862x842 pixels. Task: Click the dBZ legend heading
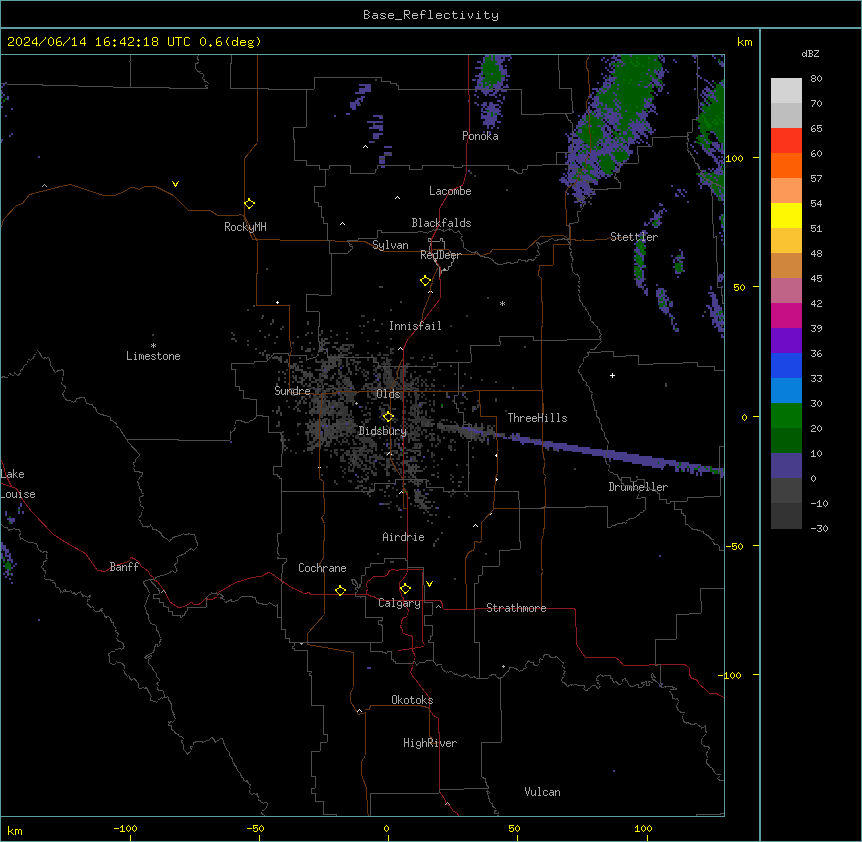click(810, 53)
